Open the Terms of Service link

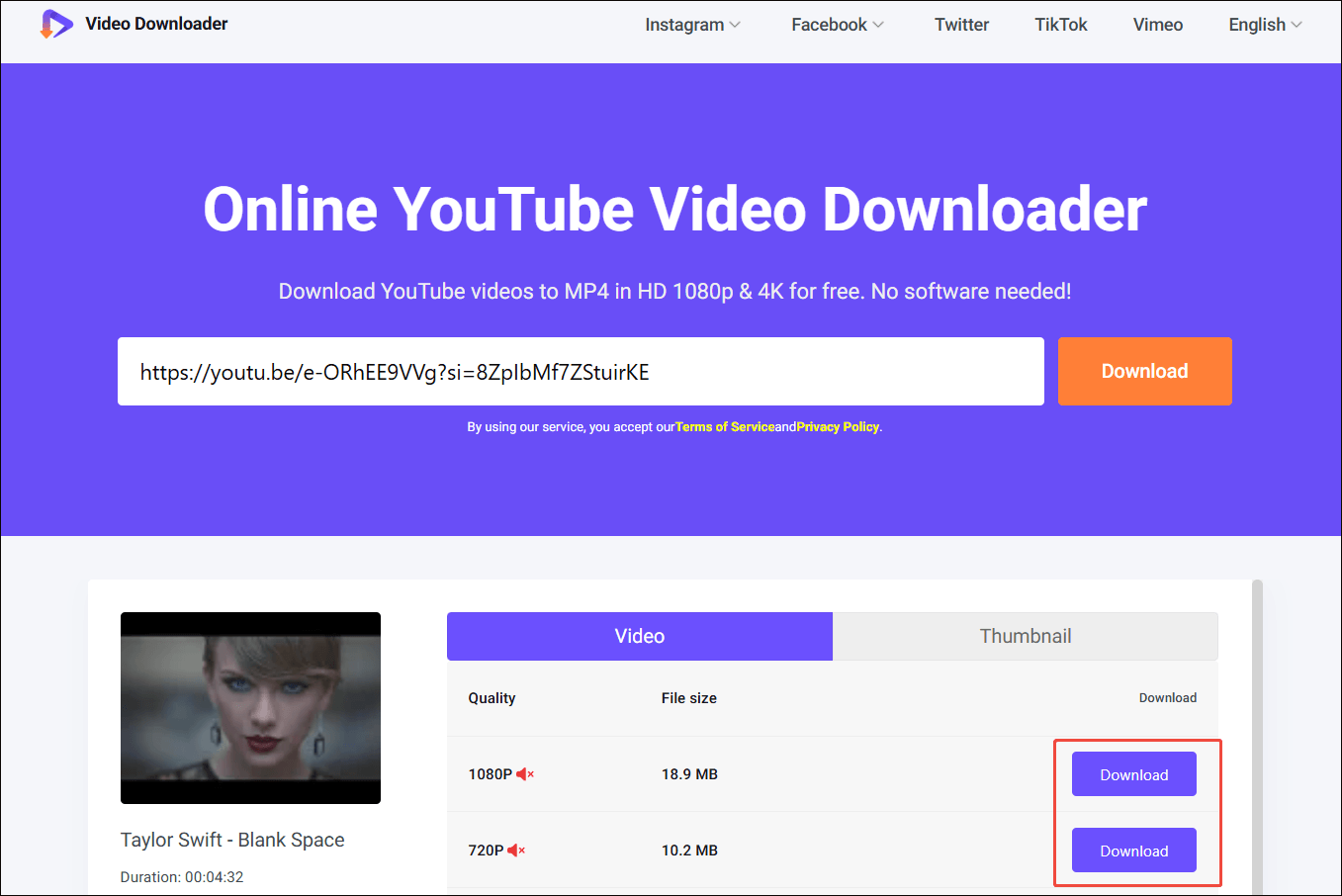[725, 427]
